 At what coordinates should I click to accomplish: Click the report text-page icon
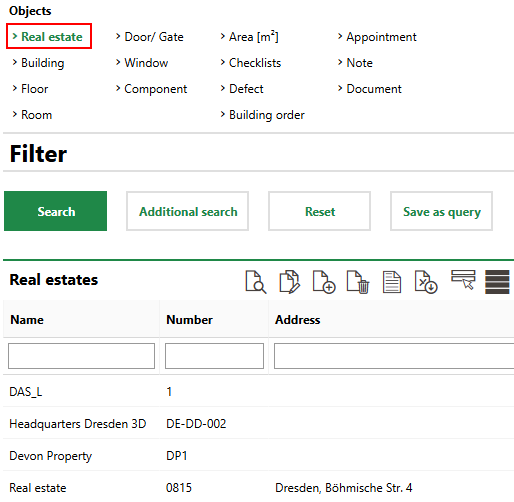pos(392,282)
